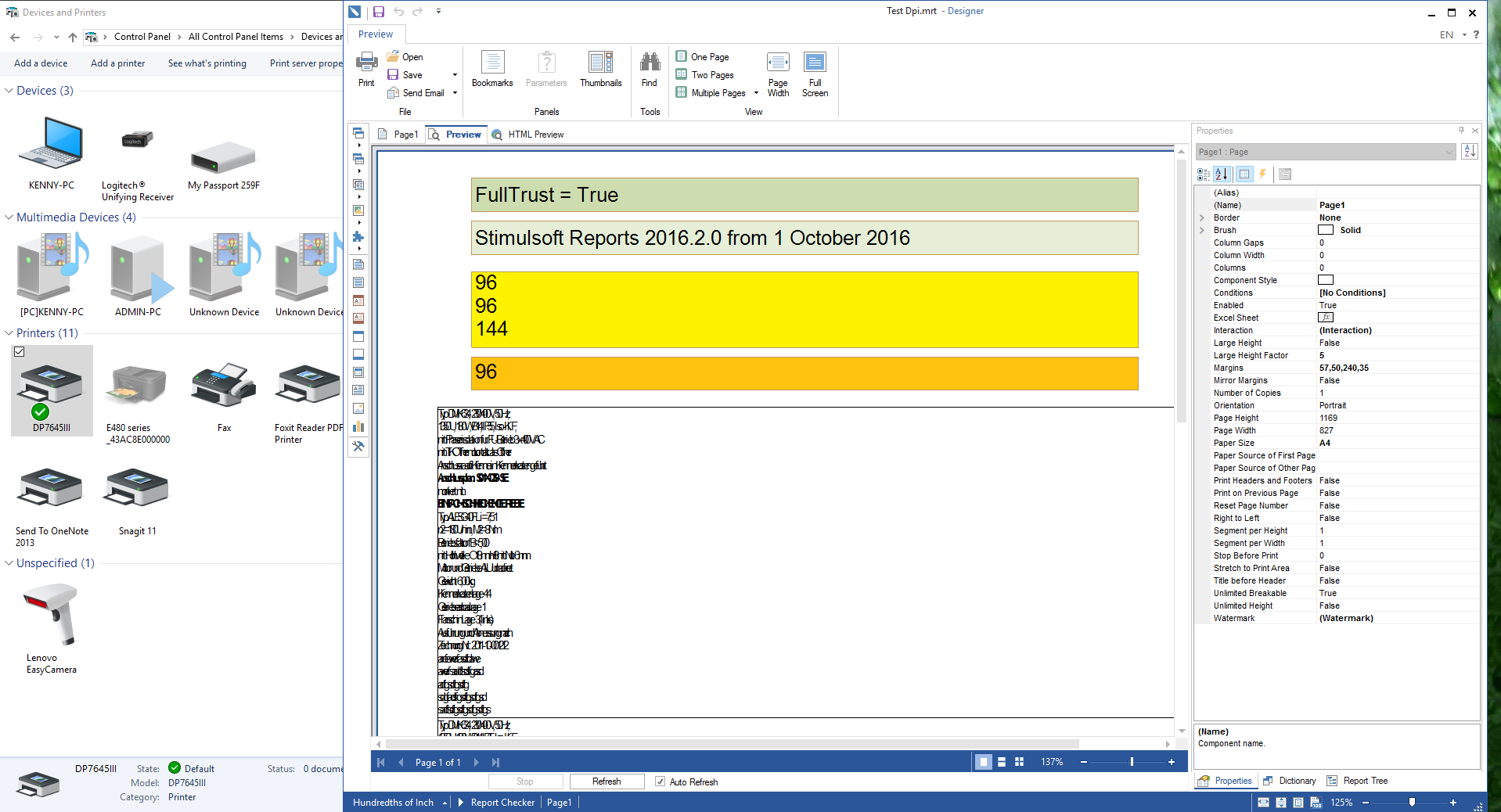The width and height of the screenshot is (1501, 812).
Task: Open the Report Tree panel tab
Action: pyautogui.click(x=1357, y=781)
